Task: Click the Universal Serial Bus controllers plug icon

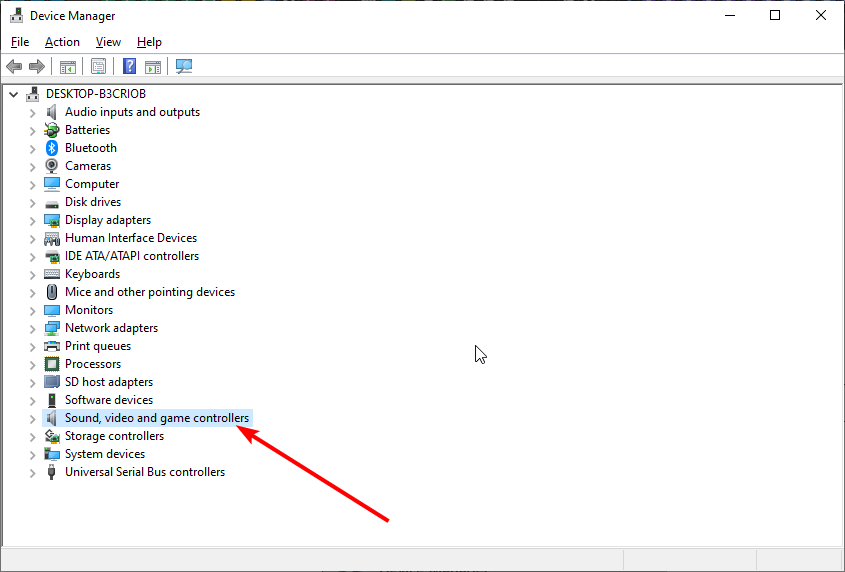Action: [52, 472]
